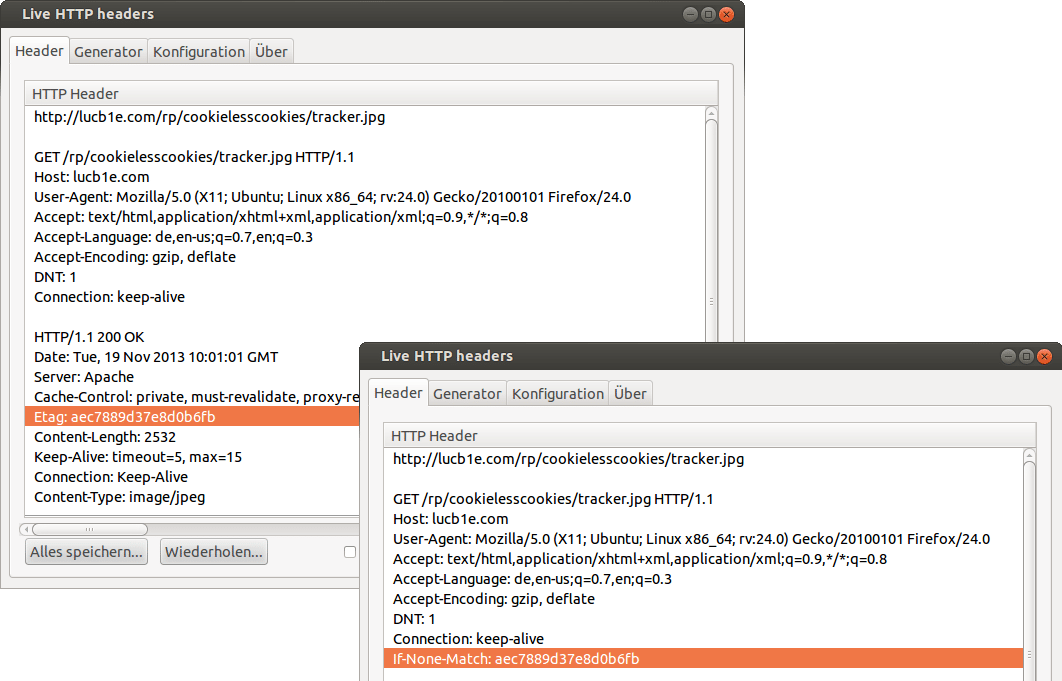
Task: Click vertical scrollbar thumb in front window
Action: tap(1029, 569)
